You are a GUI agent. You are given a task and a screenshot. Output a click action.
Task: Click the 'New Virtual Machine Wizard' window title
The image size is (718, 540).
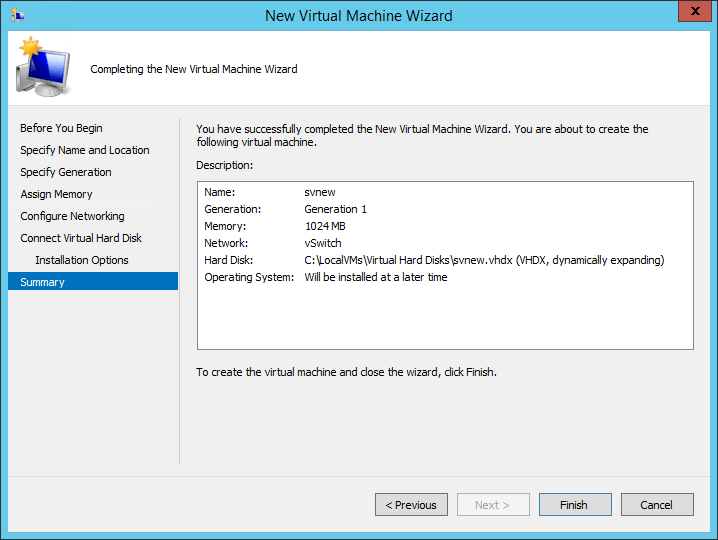[359, 16]
